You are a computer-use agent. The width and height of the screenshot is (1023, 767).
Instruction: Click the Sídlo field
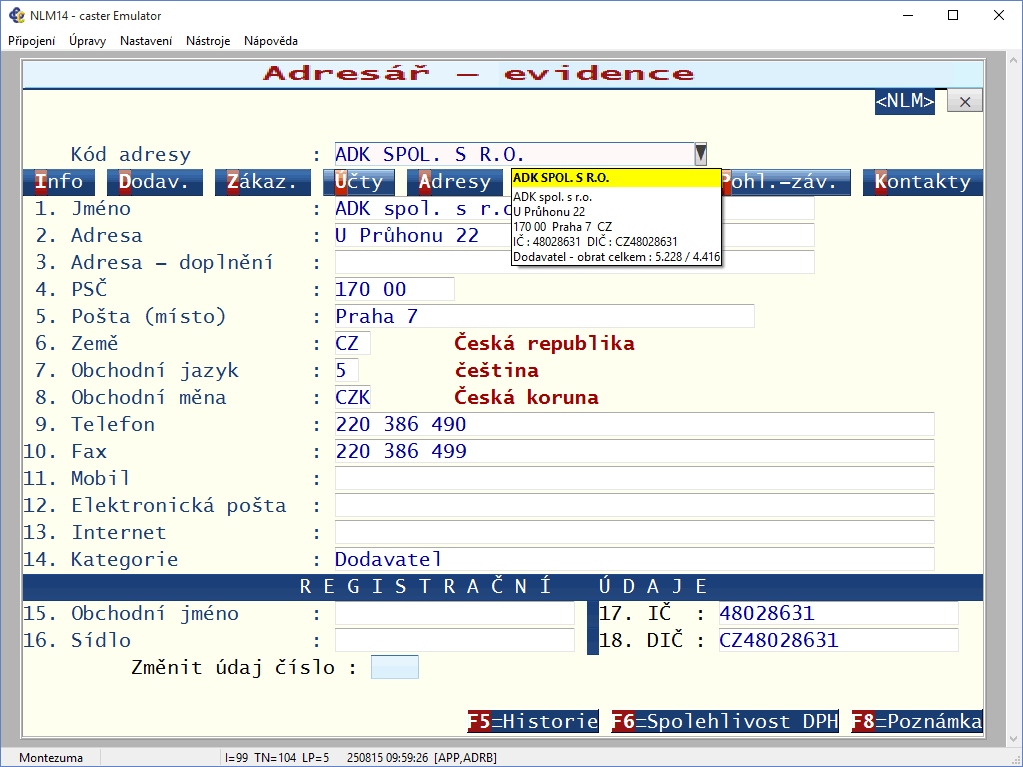pos(454,640)
